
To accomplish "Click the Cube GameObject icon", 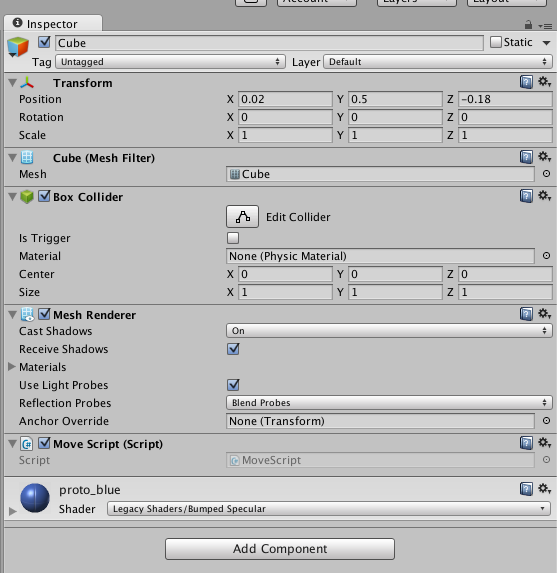I will click(18, 47).
